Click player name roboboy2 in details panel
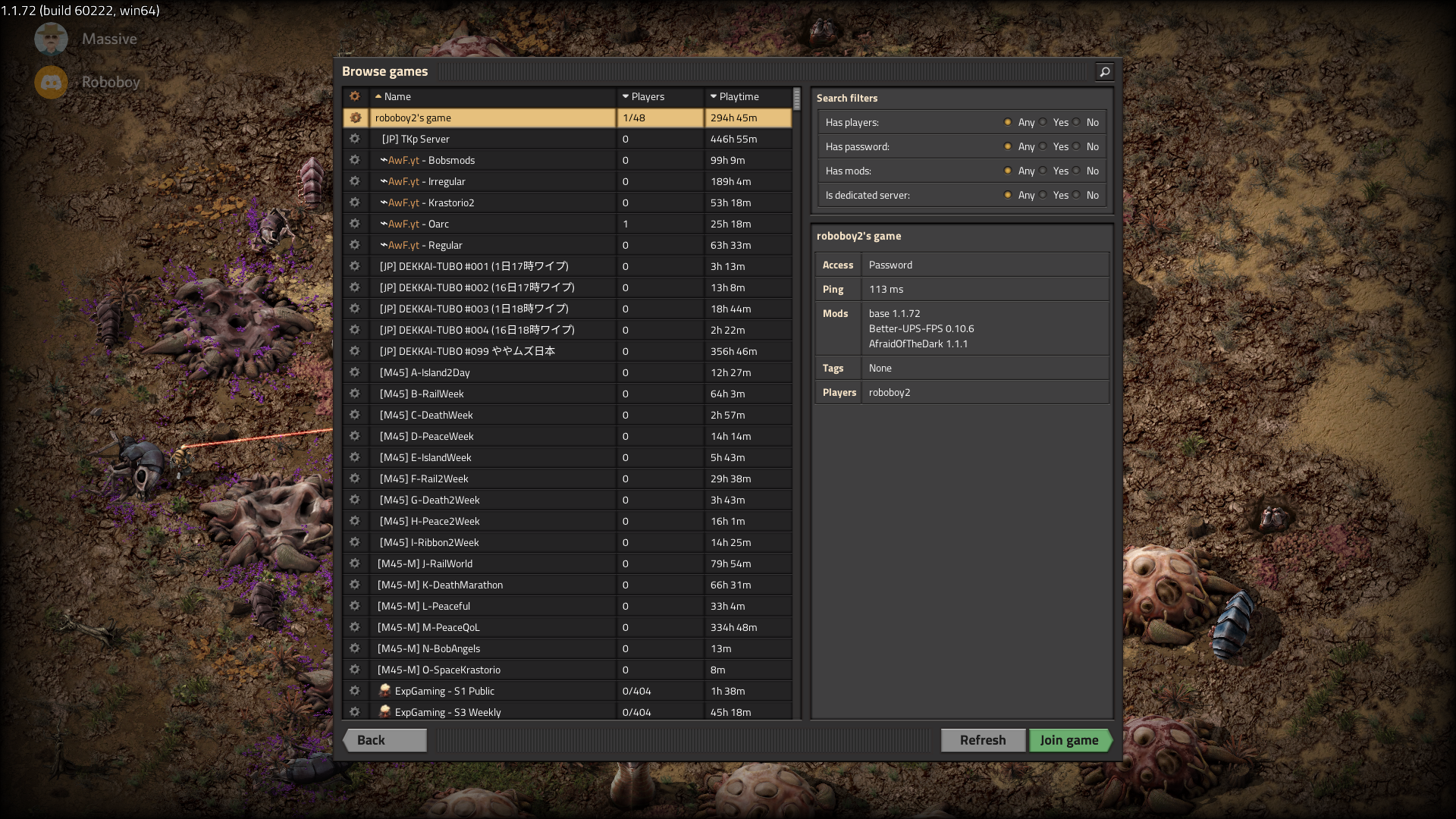The image size is (1456, 819). [x=890, y=392]
